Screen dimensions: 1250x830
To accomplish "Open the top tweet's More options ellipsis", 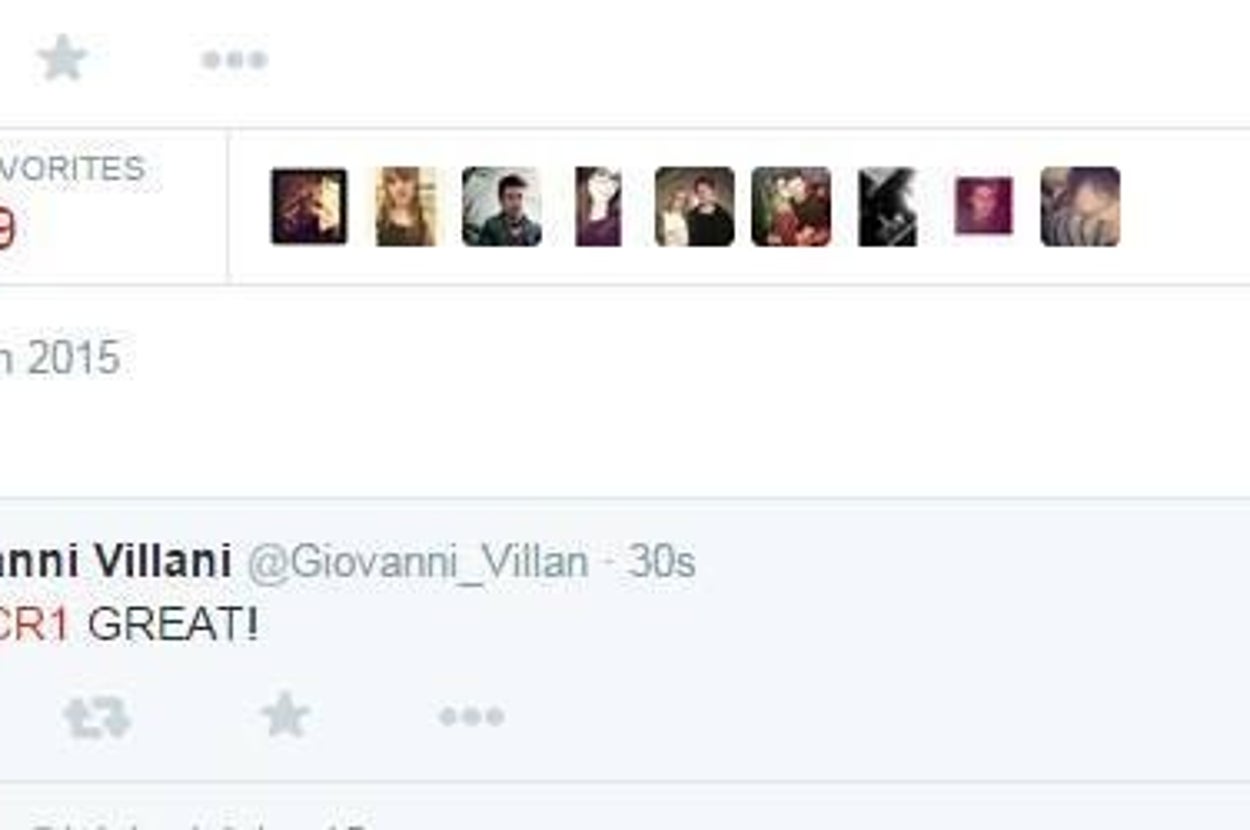I will click(x=234, y=60).
